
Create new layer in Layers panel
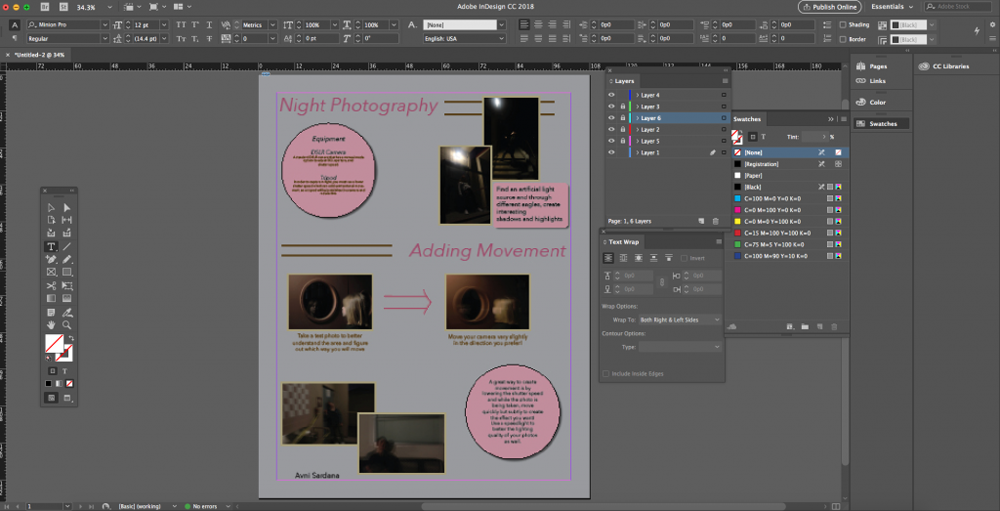(702, 221)
